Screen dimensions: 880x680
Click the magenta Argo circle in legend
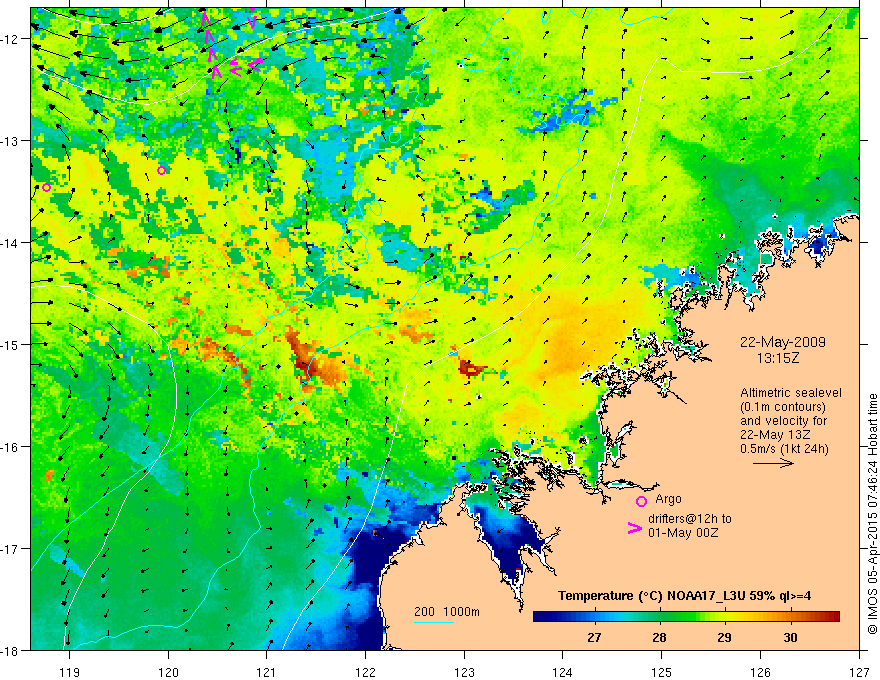click(641, 501)
